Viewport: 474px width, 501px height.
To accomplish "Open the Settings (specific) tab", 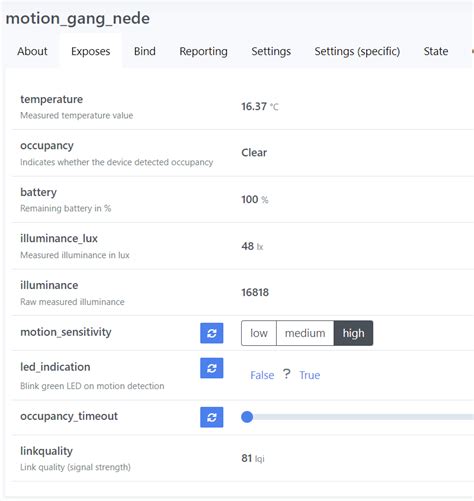I will [357, 51].
